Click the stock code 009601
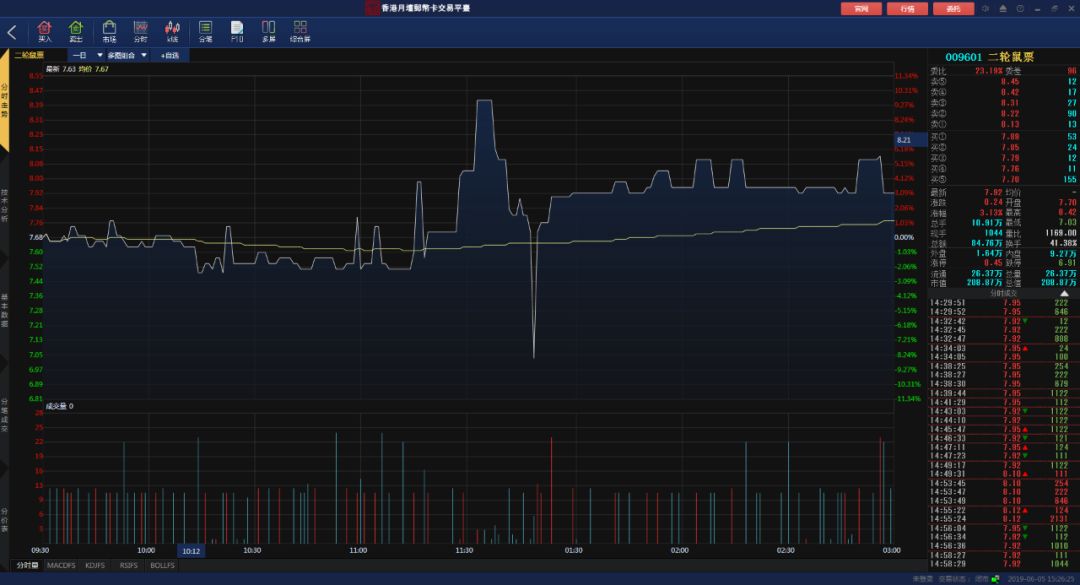Viewport: 1080px width, 585px height. click(963, 57)
